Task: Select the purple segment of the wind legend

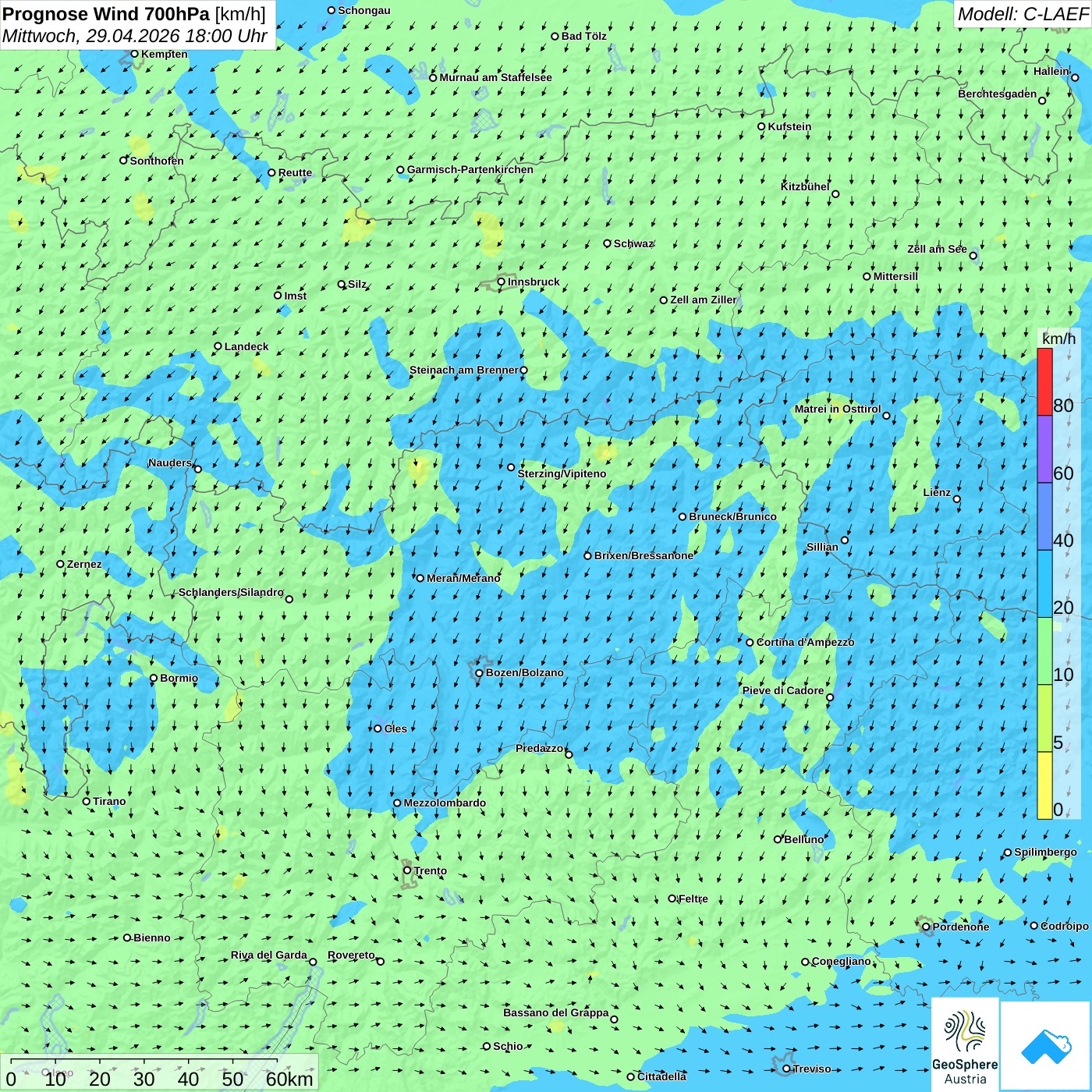Action: pos(1044,449)
